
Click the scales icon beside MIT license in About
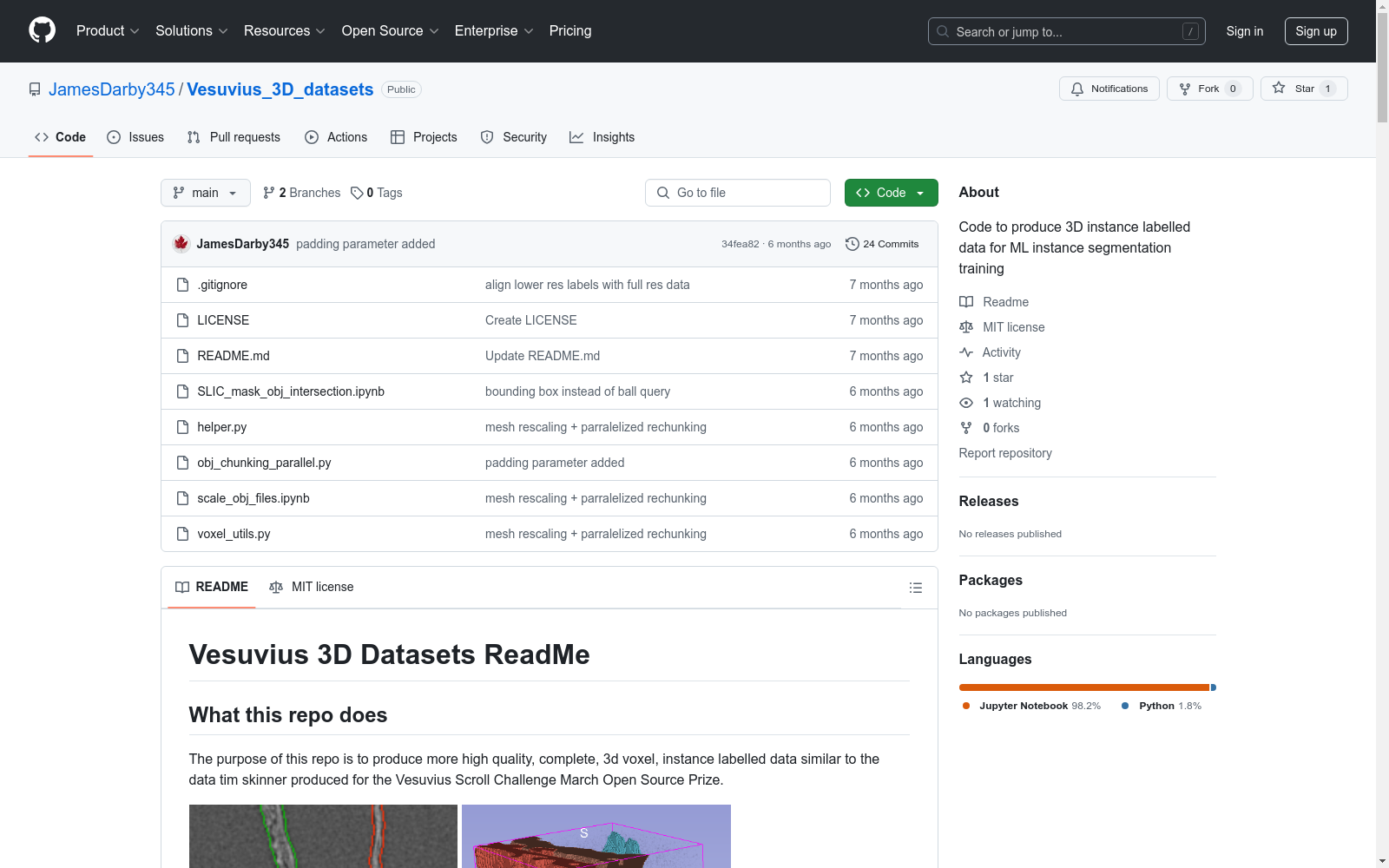point(966,327)
